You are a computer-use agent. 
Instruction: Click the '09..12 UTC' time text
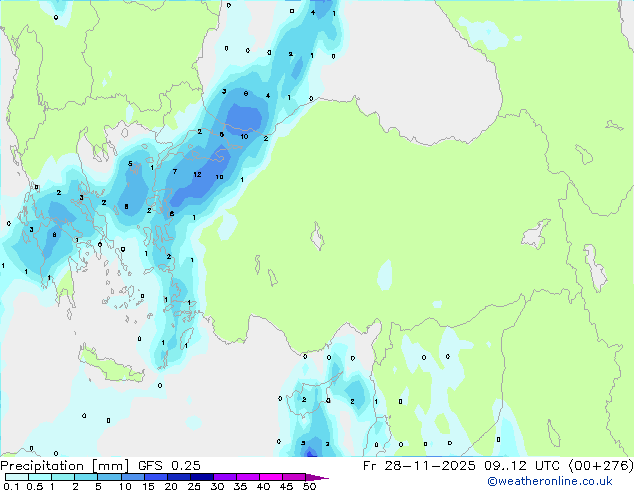pos(522,466)
